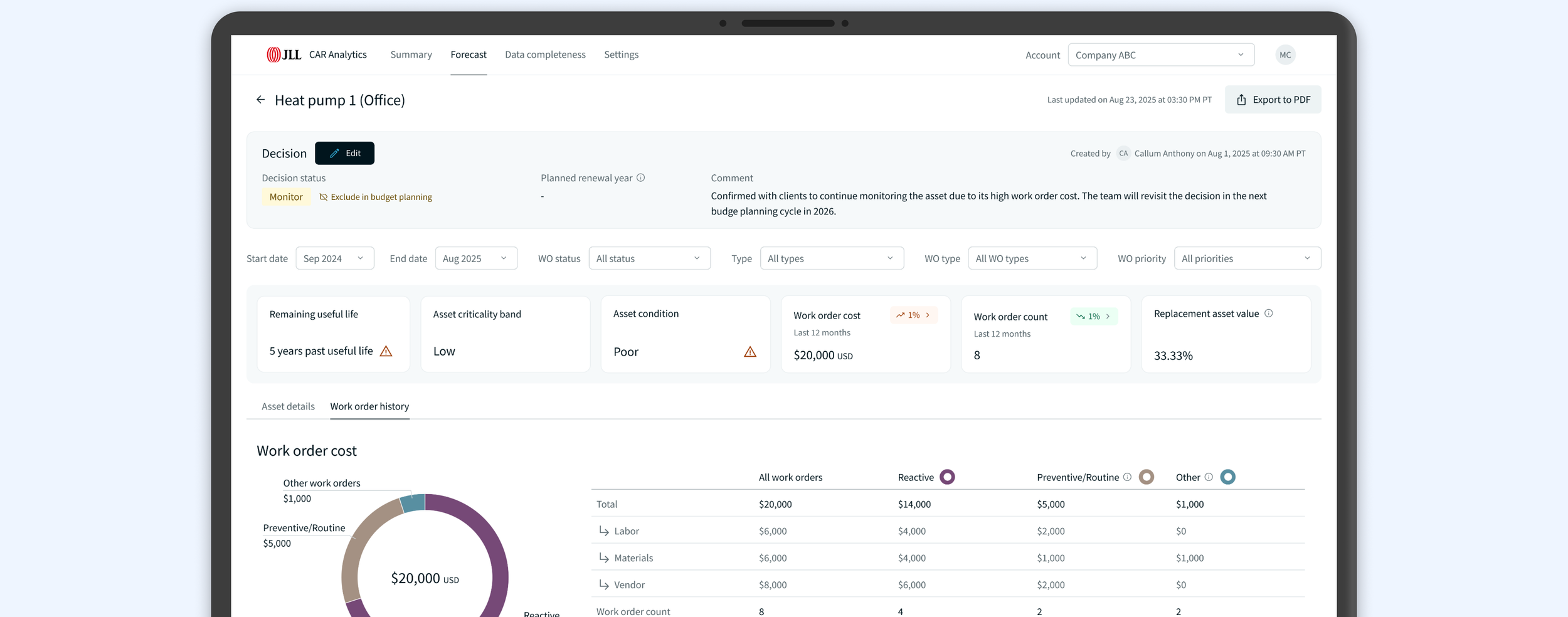
Task: Click the MC user avatar
Action: tap(1285, 55)
